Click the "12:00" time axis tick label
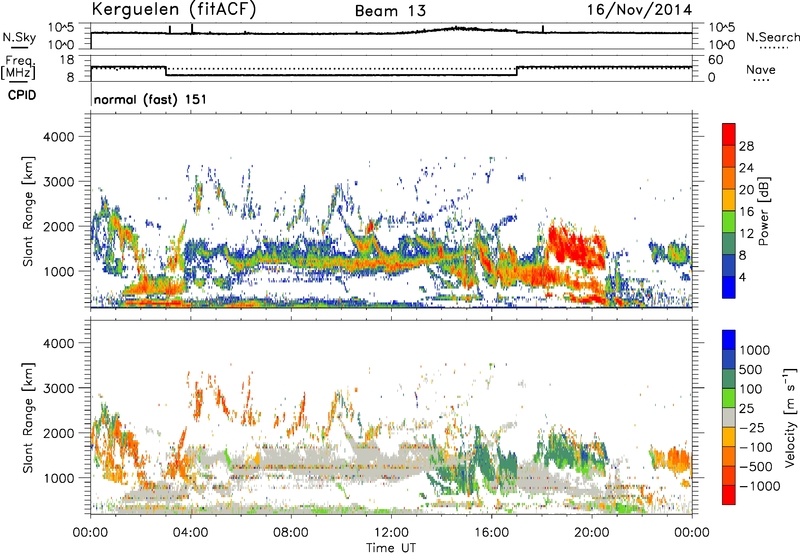800x554 pixels. 391,533
